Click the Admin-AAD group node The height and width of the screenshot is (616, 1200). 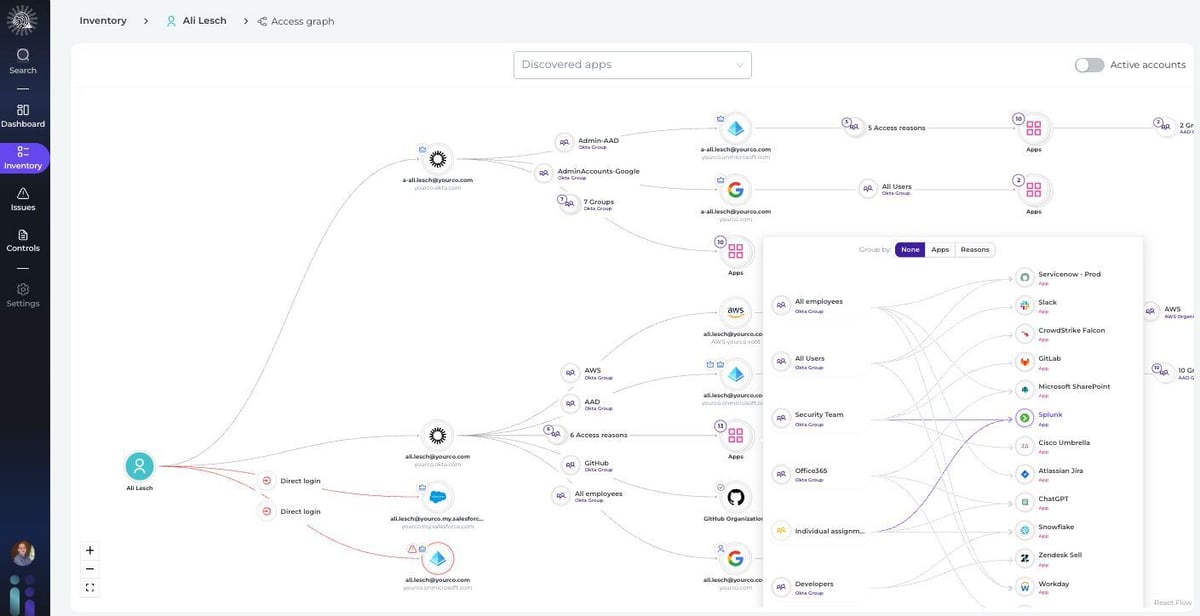click(x=589, y=143)
